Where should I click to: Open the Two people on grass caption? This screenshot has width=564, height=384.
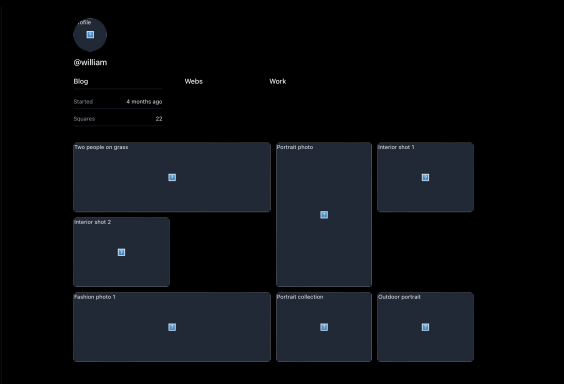click(x=101, y=147)
